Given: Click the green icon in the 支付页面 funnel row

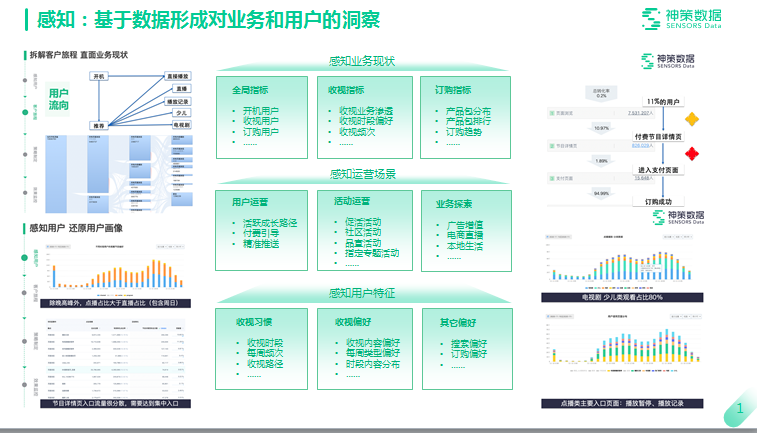Looking at the screenshot, I should pyautogui.click(x=552, y=178).
